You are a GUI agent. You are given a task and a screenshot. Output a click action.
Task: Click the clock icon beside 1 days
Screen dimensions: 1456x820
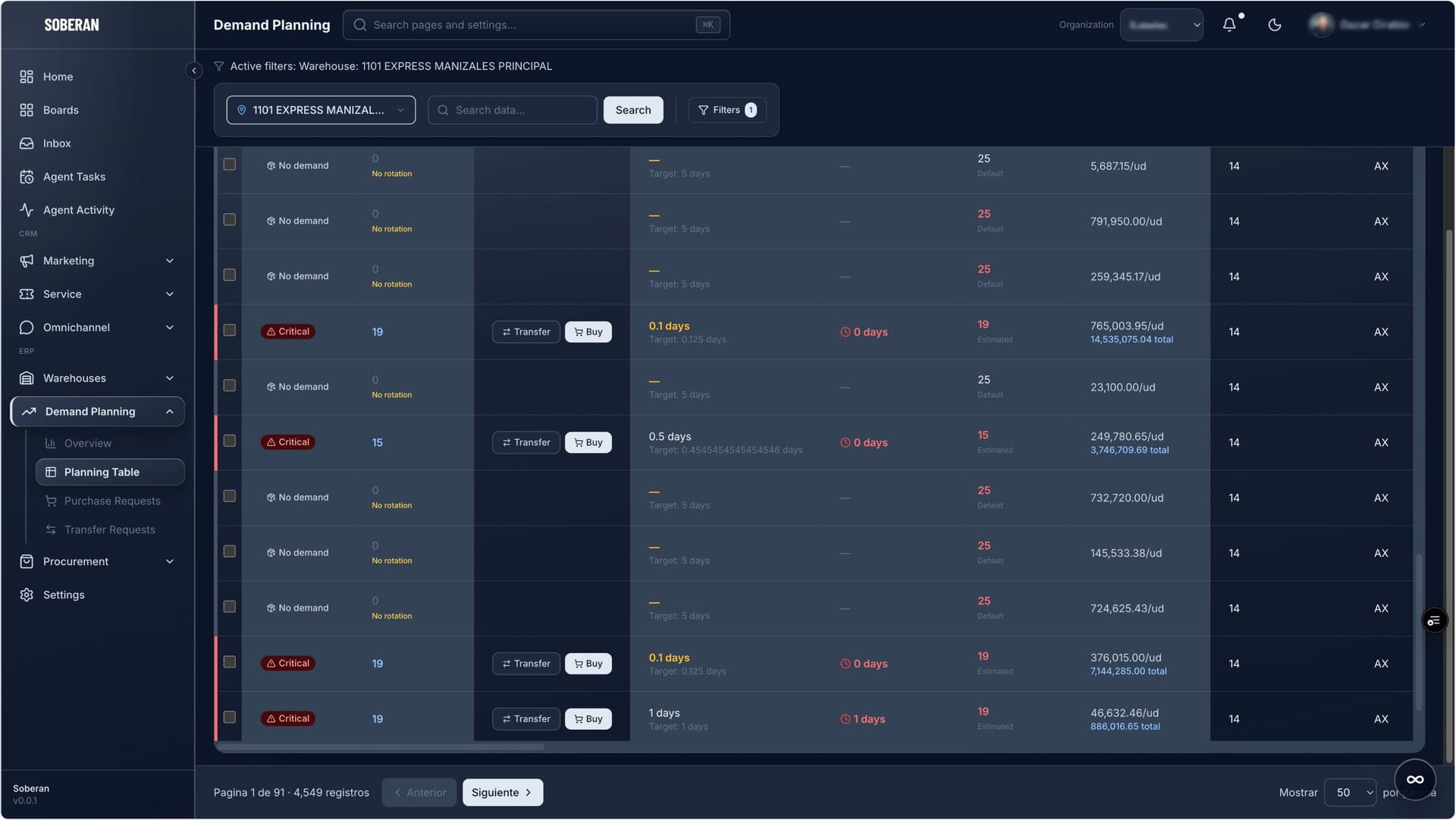[x=845, y=719]
